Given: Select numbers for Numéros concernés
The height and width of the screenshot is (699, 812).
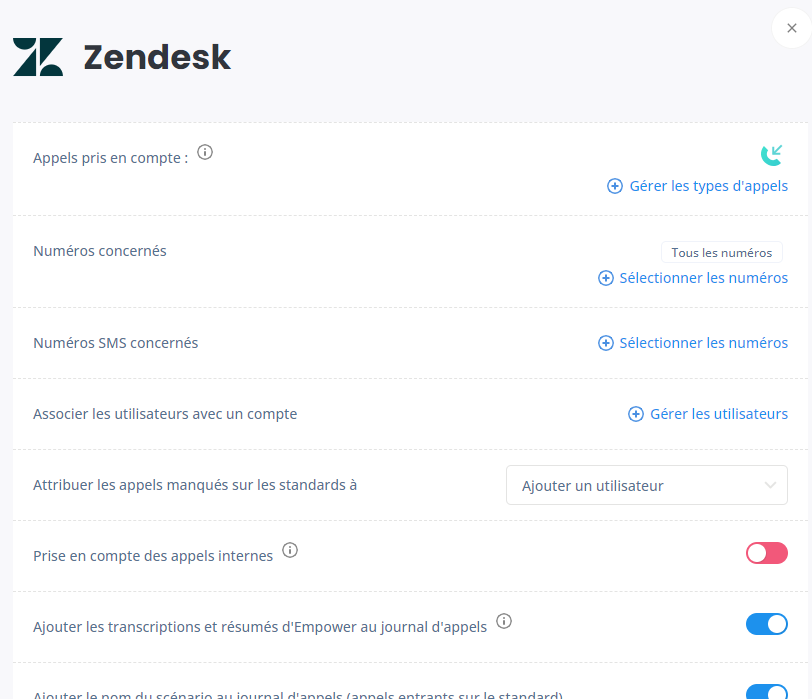Looking at the screenshot, I should 703,278.
